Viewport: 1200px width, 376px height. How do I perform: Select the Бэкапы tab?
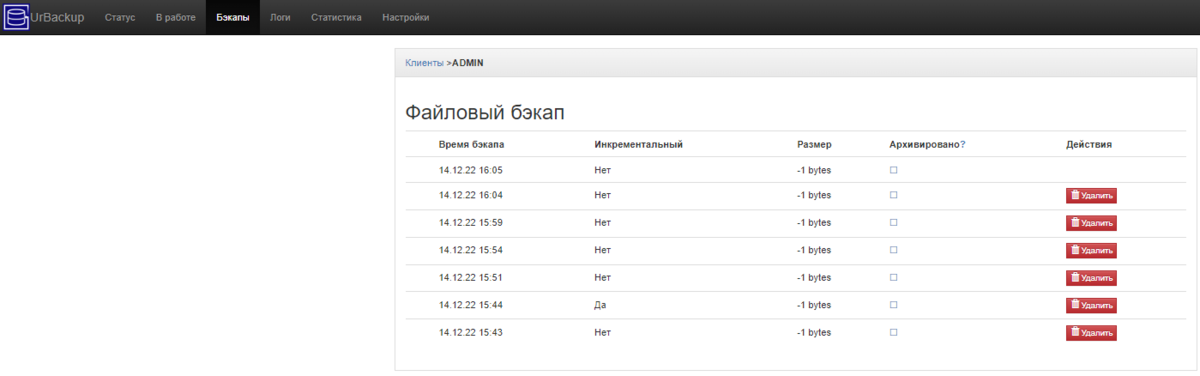pyautogui.click(x=233, y=18)
